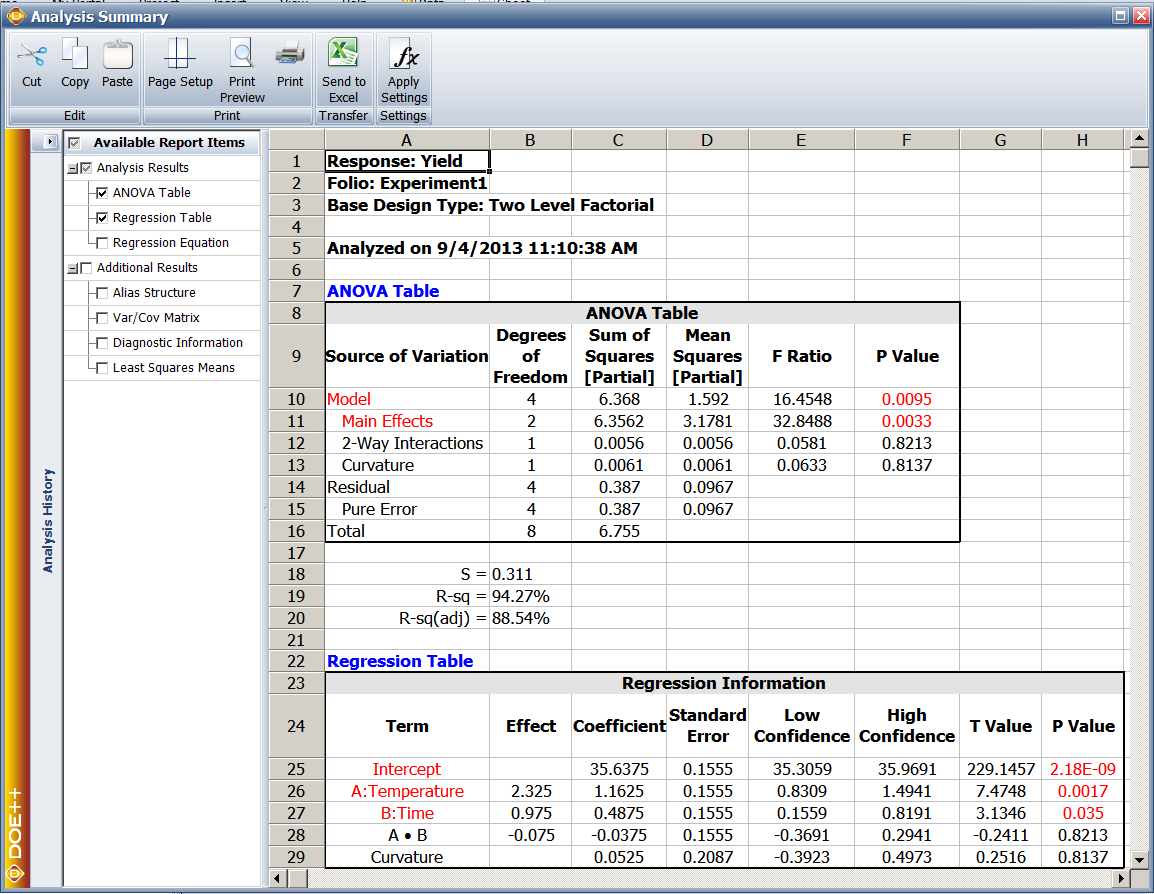The width and height of the screenshot is (1154, 894).
Task: Click the Apply Settings fx icon
Action: [404, 54]
